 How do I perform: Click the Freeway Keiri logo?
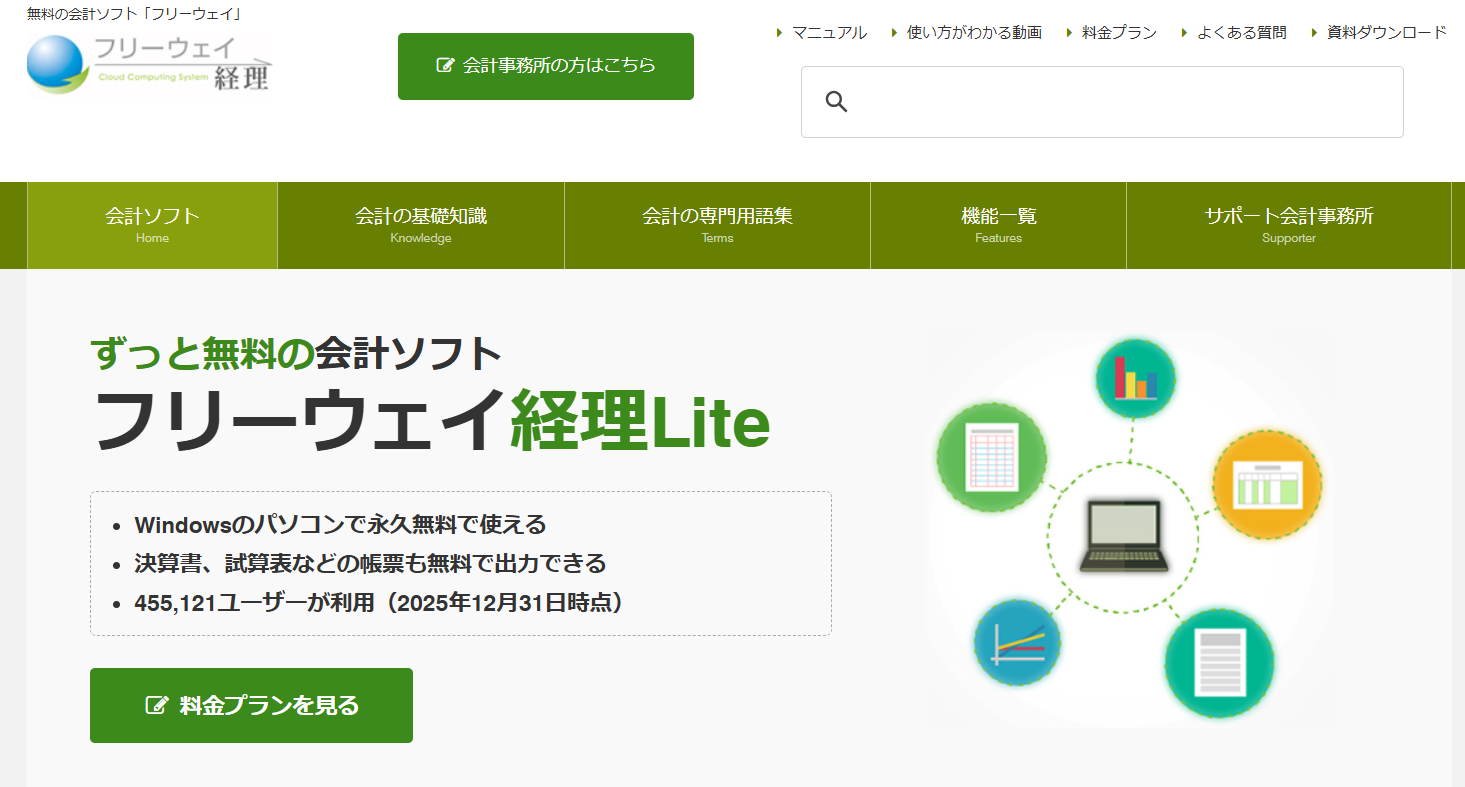pos(148,63)
